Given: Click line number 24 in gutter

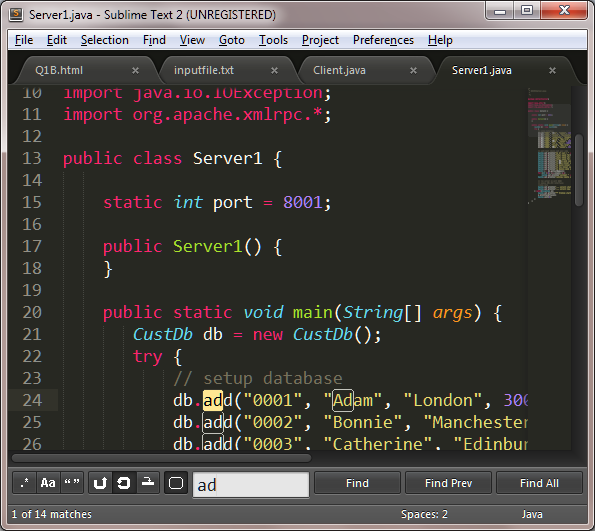Looking at the screenshot, I should click(x=32, y=400).
